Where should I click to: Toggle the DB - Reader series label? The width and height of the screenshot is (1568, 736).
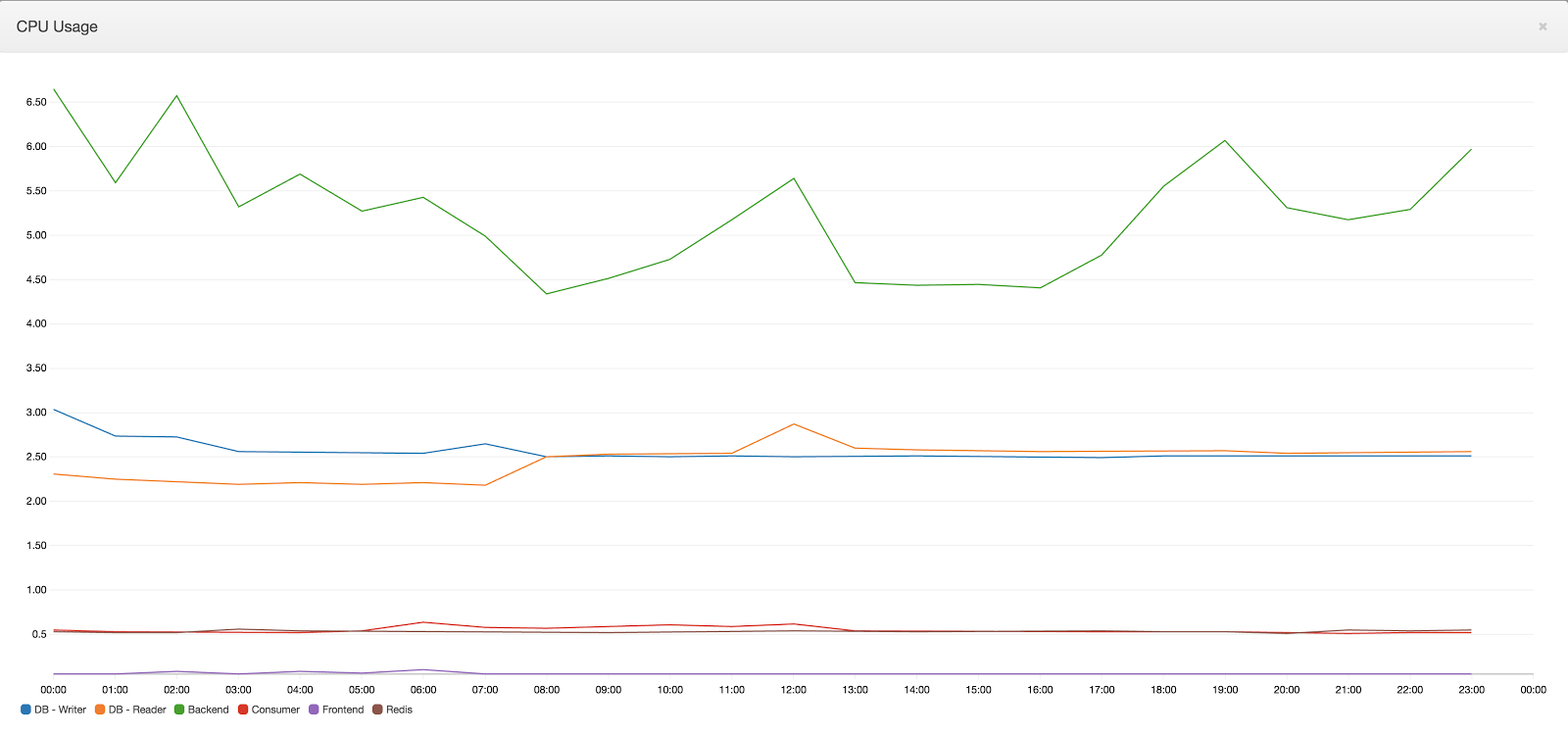click(137, 710)
